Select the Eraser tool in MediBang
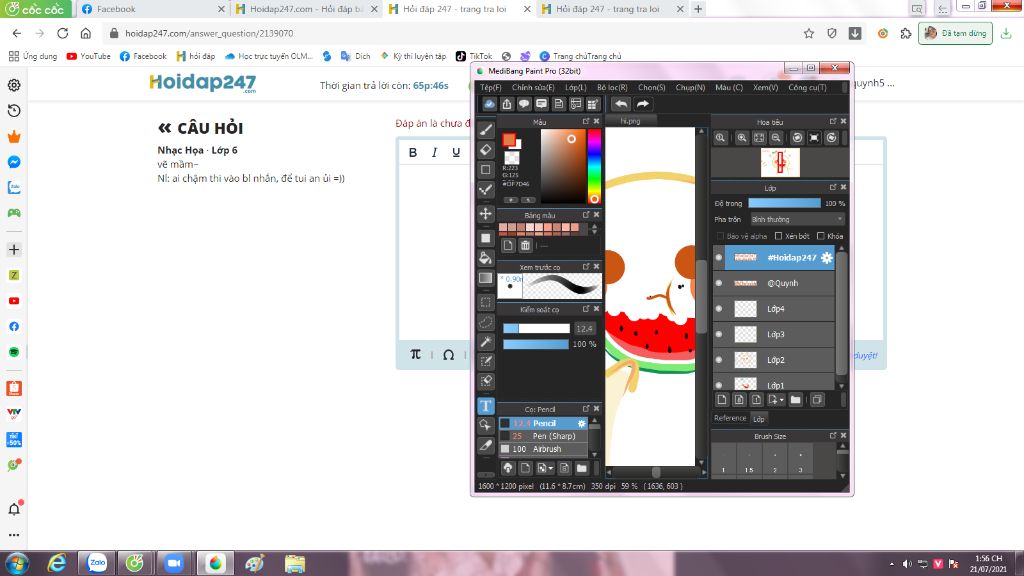 [486, 150]
